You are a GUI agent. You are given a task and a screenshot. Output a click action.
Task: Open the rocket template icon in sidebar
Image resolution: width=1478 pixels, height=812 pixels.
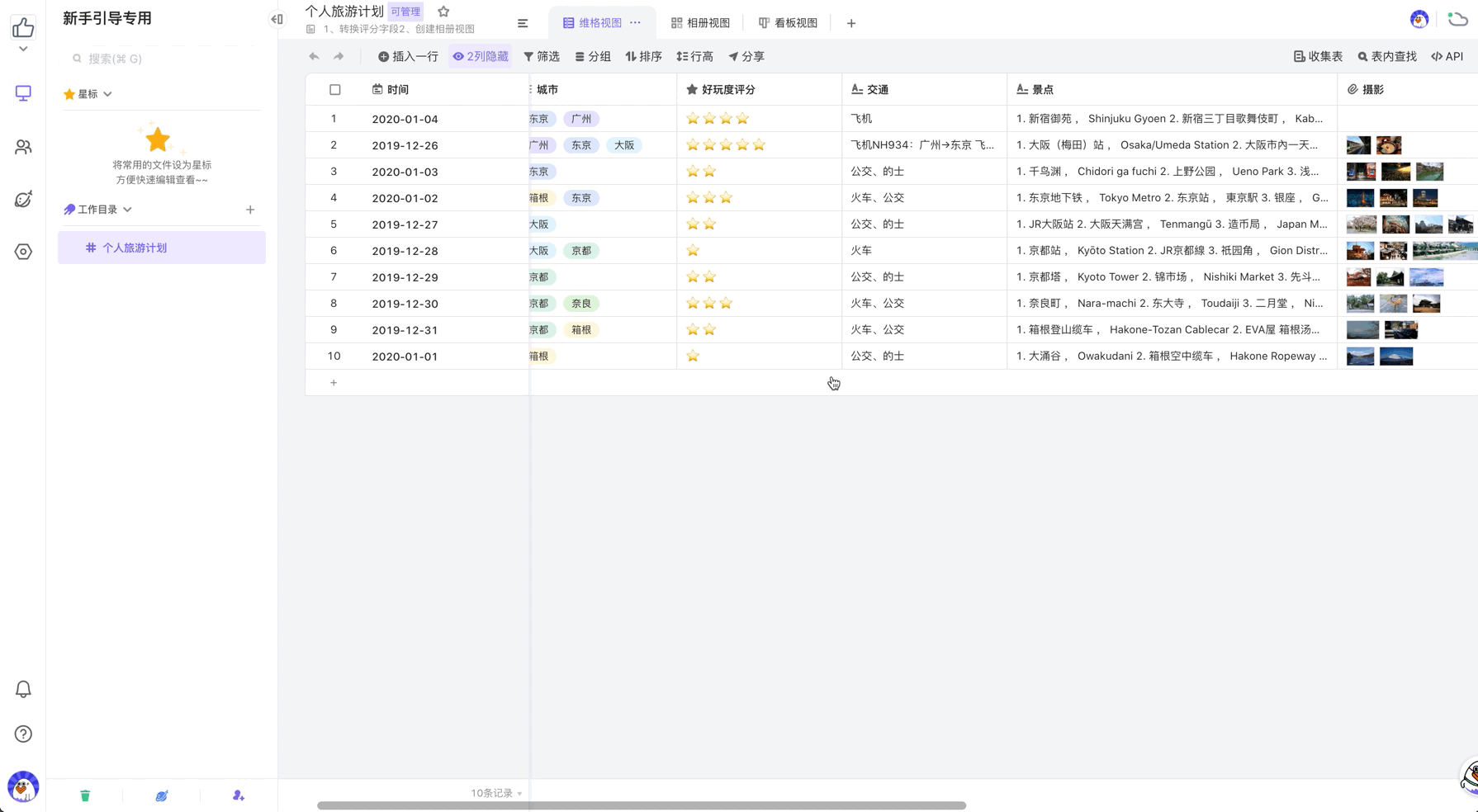tap(23, 199)
